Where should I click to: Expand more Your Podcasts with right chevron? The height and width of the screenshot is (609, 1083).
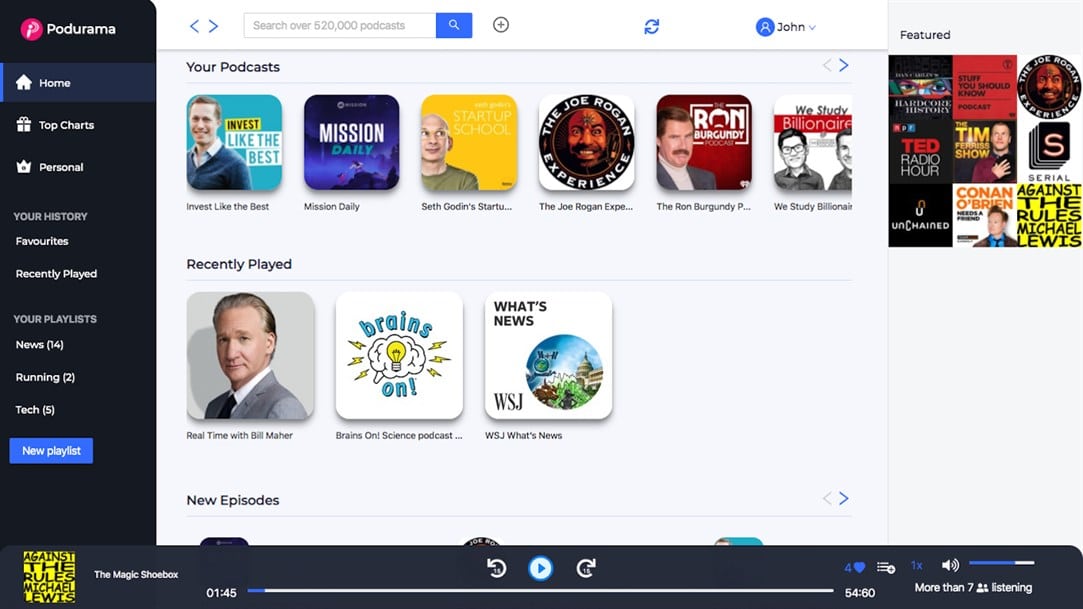843,64
